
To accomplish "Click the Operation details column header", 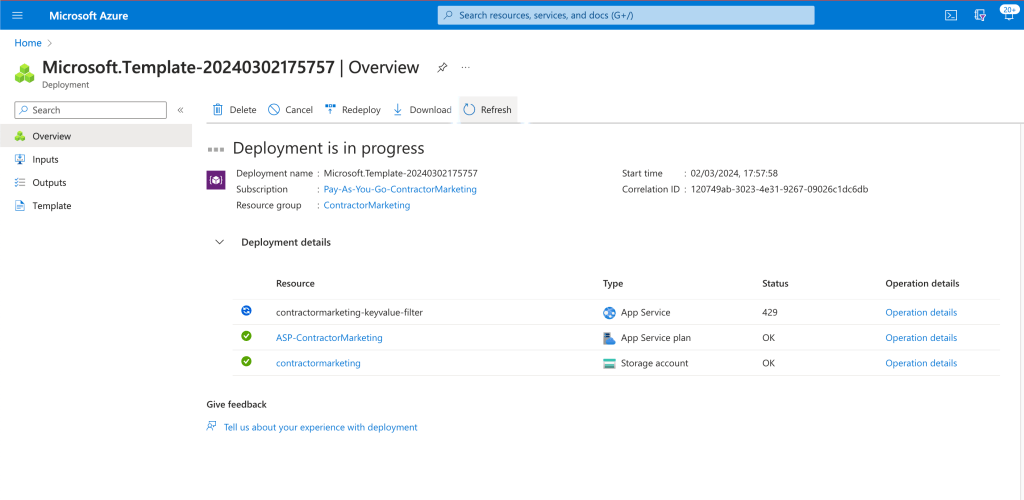I will [x=922, y=284].
